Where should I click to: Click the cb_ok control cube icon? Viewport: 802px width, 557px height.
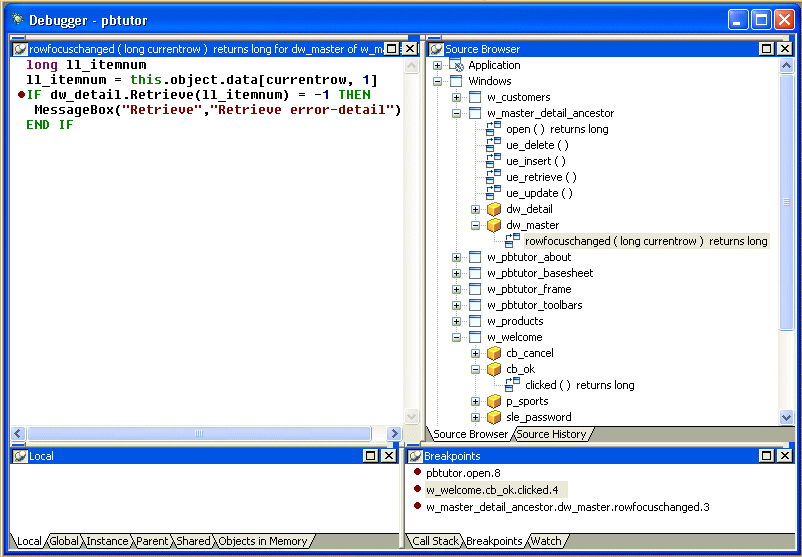[494, 369]
